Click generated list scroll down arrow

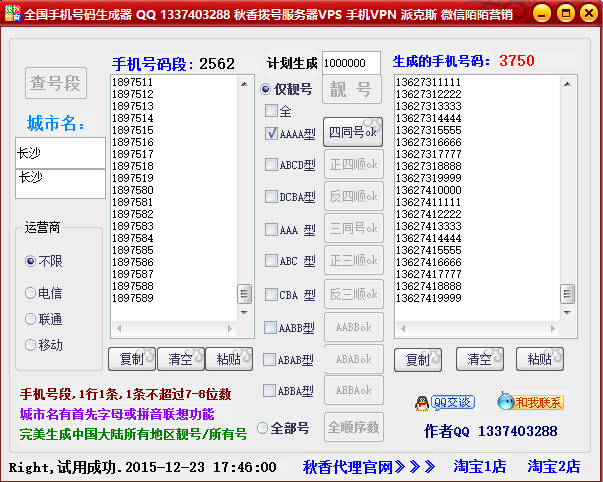point(567,312)
